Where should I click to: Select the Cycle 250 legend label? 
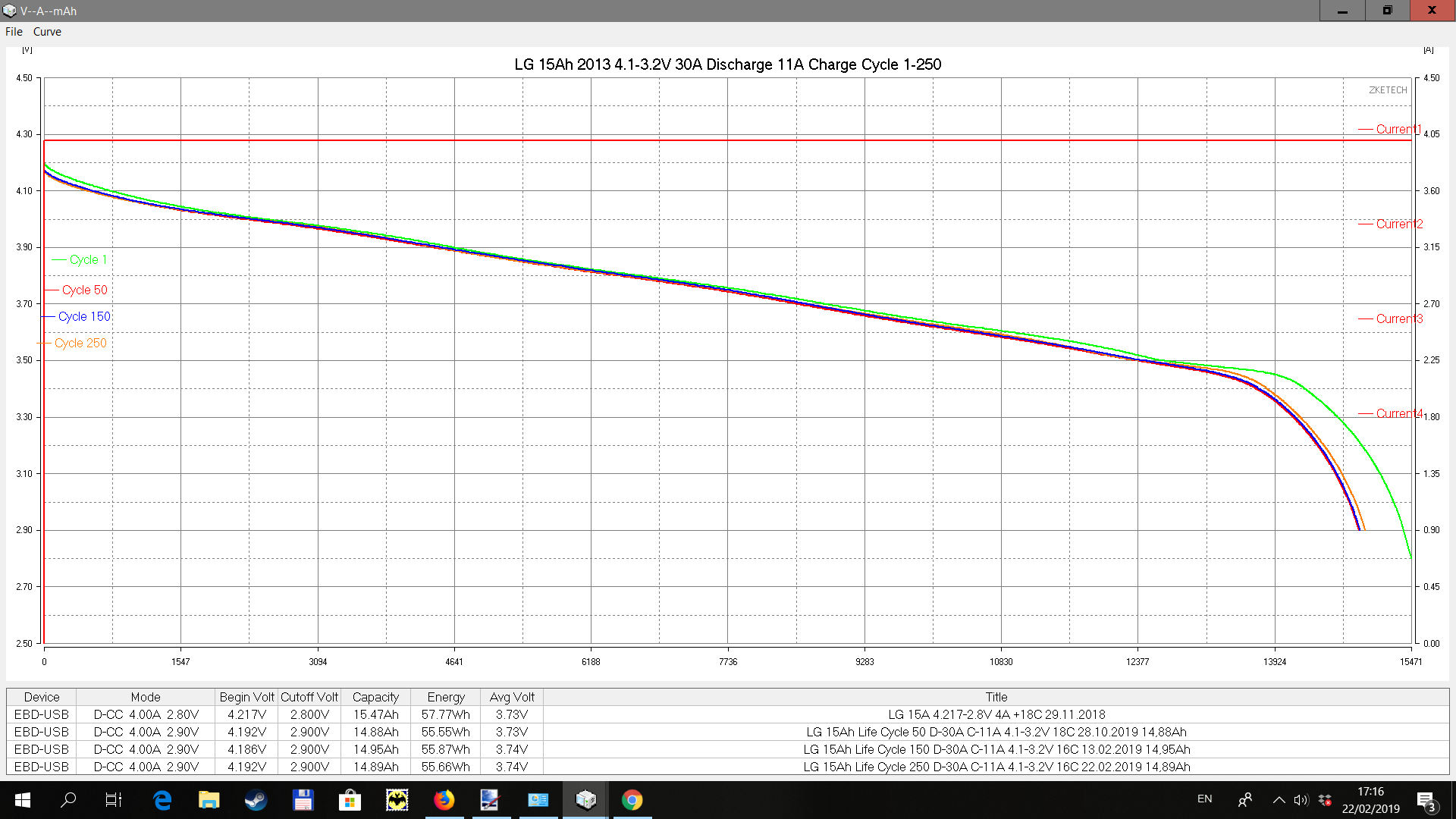pos(80,344)
